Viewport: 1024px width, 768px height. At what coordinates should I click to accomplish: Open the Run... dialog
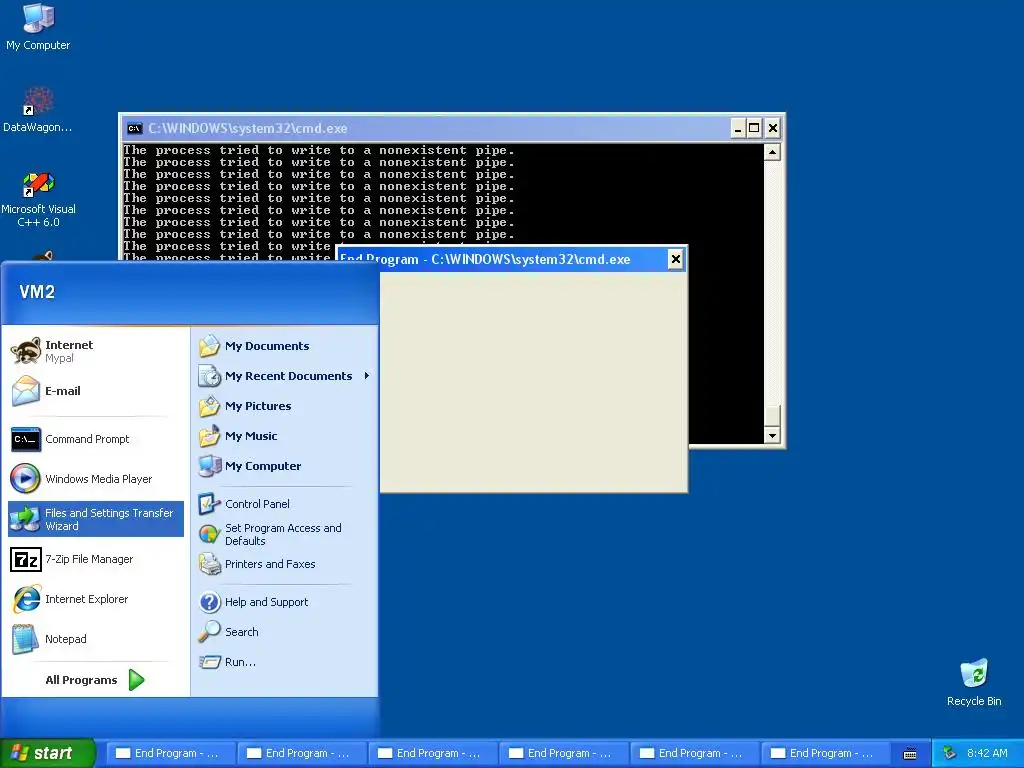click(284, 662)
